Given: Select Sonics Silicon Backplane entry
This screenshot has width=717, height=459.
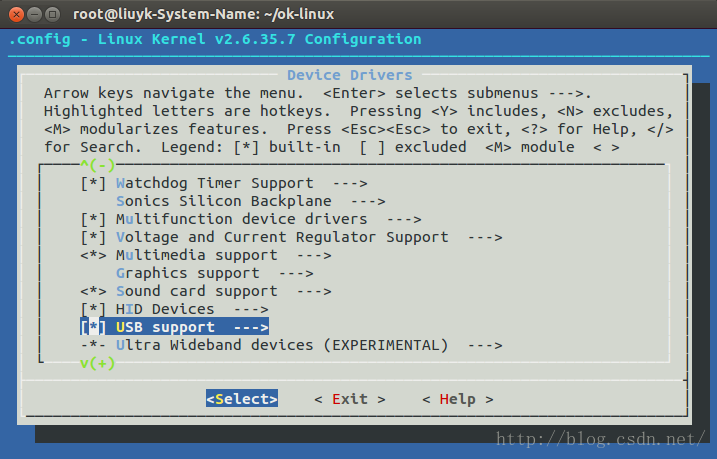Looking at the screenshot, I should click(x=224, y=201).
